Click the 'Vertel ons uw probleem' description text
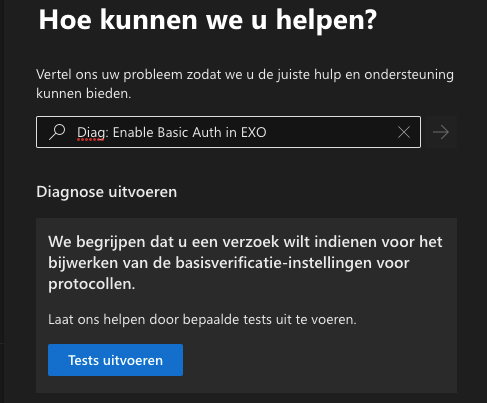 (x=245, y=84)
